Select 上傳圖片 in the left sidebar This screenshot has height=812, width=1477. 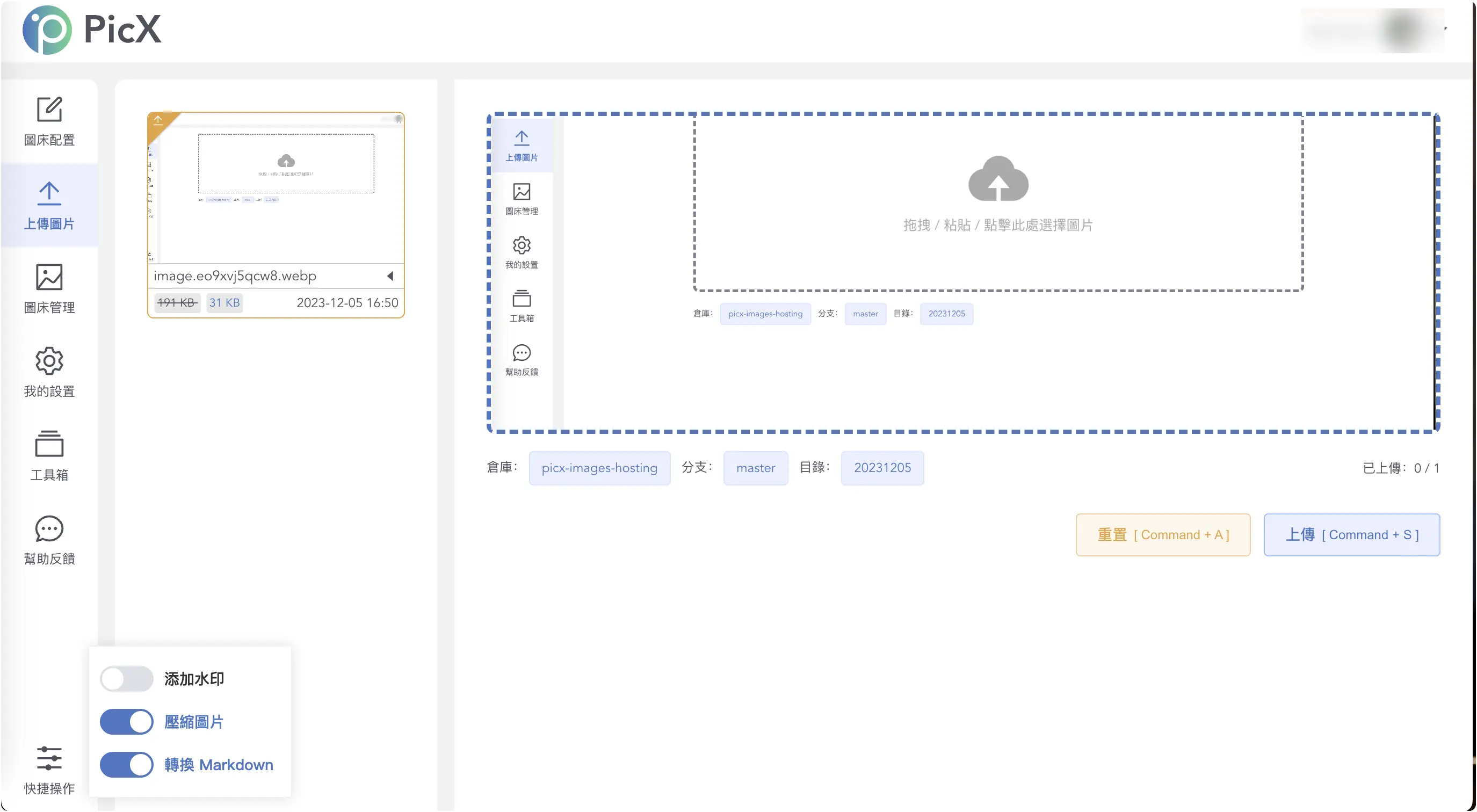pos(49,205)
